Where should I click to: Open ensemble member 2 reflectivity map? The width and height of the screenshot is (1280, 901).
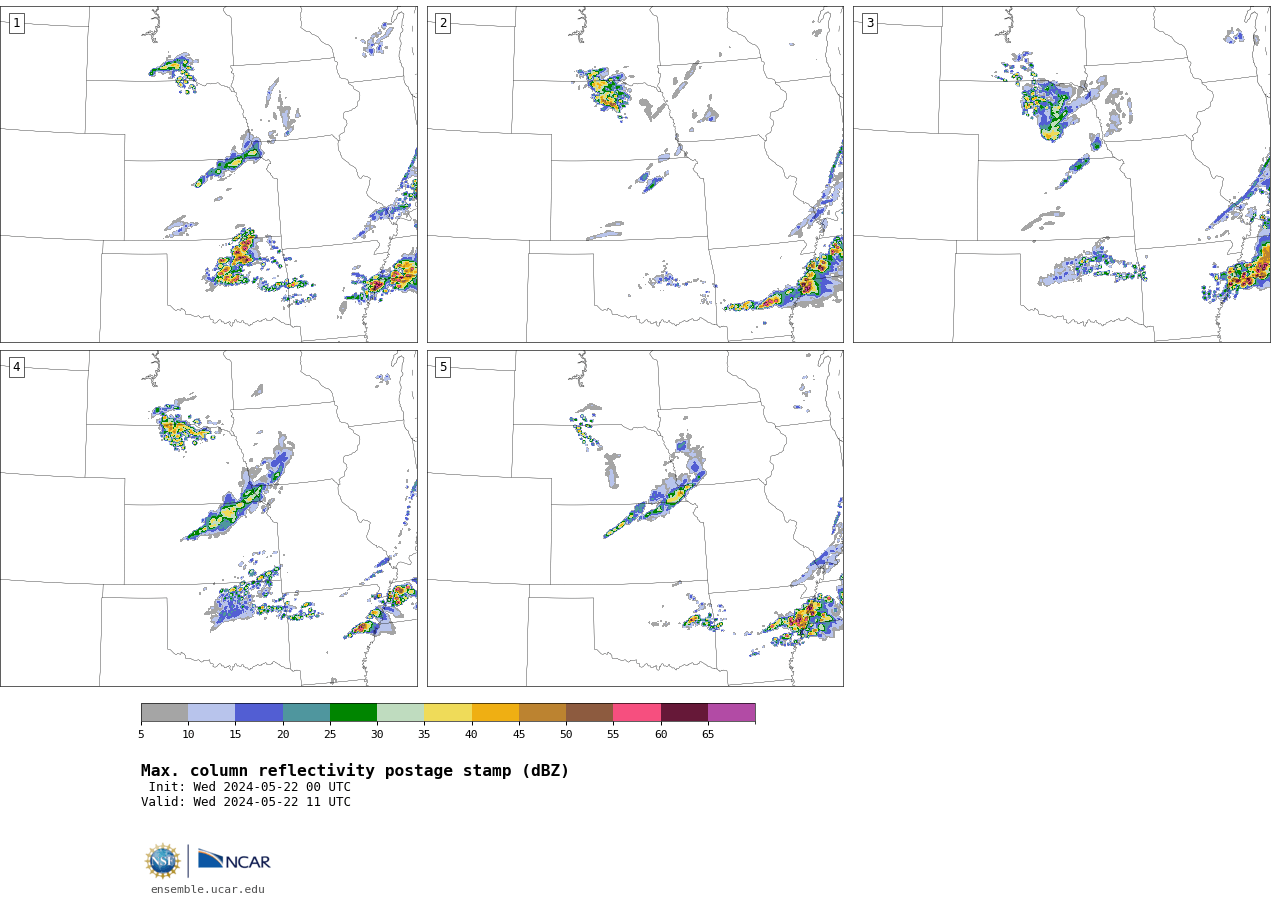(x=635, y=174)
